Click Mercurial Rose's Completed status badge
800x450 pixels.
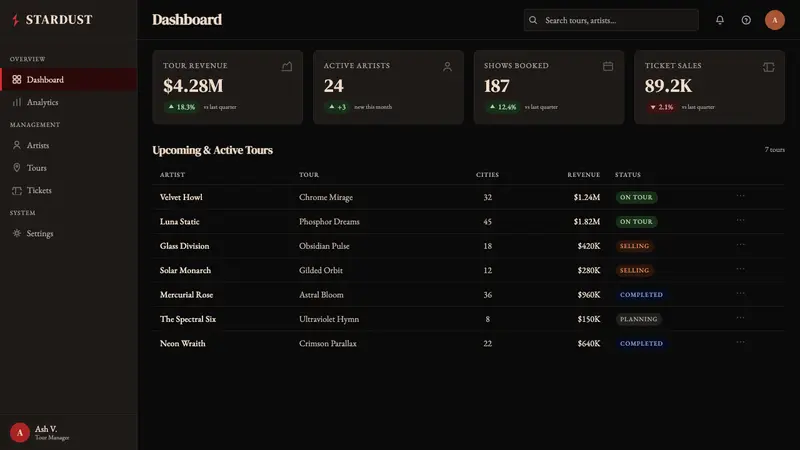coord(641,294)
